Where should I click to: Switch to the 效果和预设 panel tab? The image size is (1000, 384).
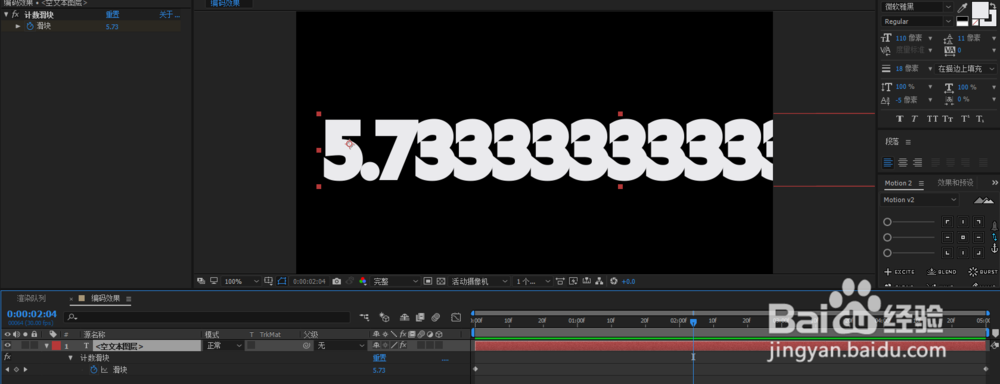click(x=955, y=182)
